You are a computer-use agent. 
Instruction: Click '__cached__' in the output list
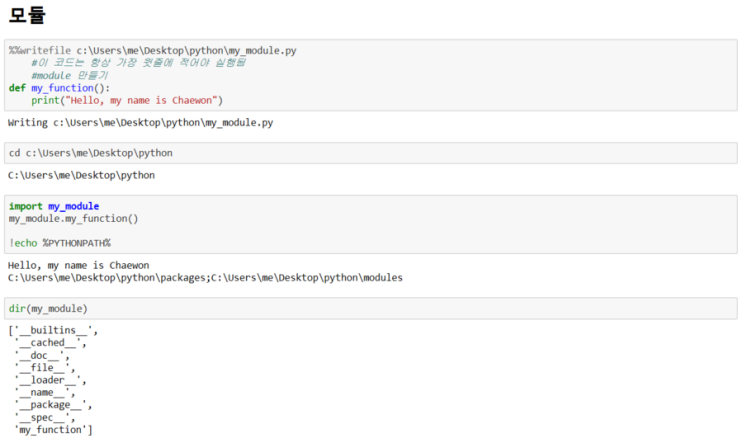click(x=50, y=342)
